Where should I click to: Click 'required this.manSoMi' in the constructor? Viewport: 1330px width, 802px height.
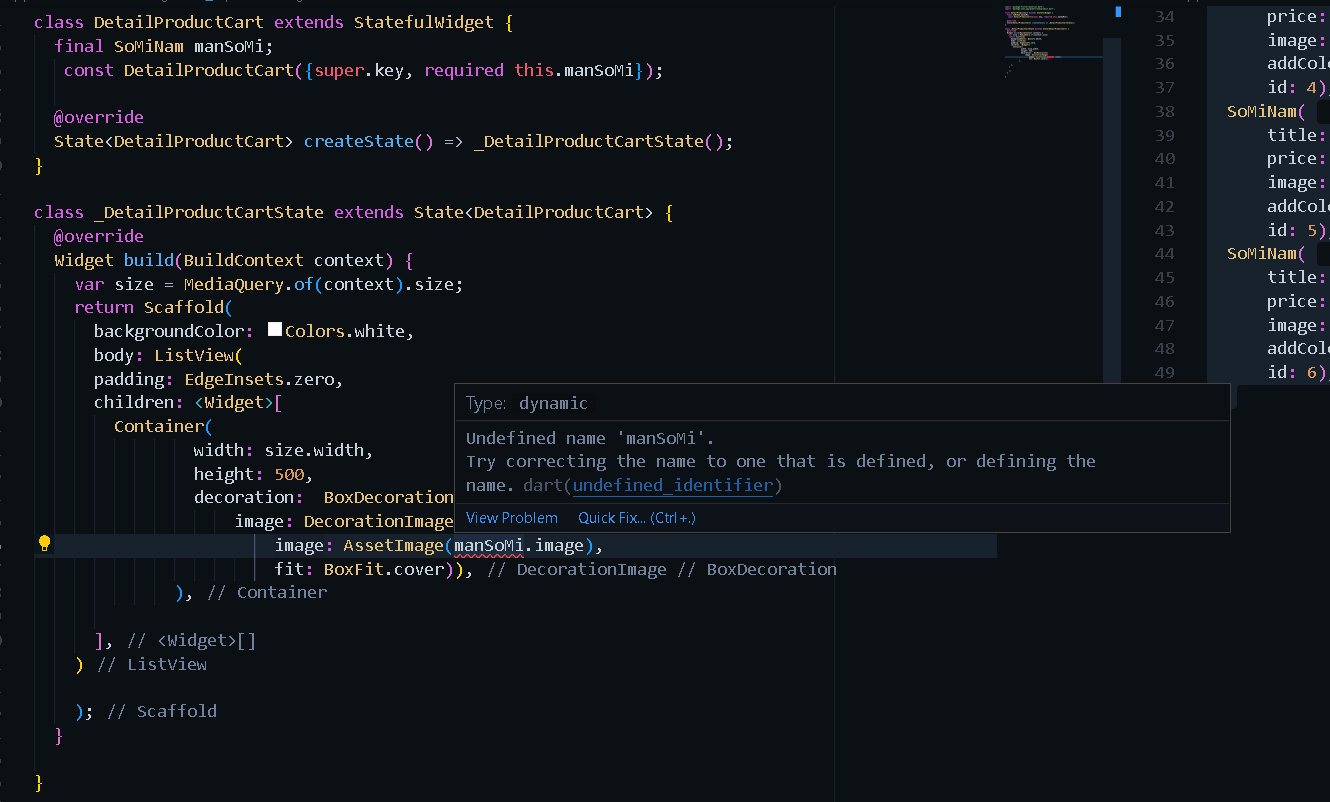(x=529, y=70)
